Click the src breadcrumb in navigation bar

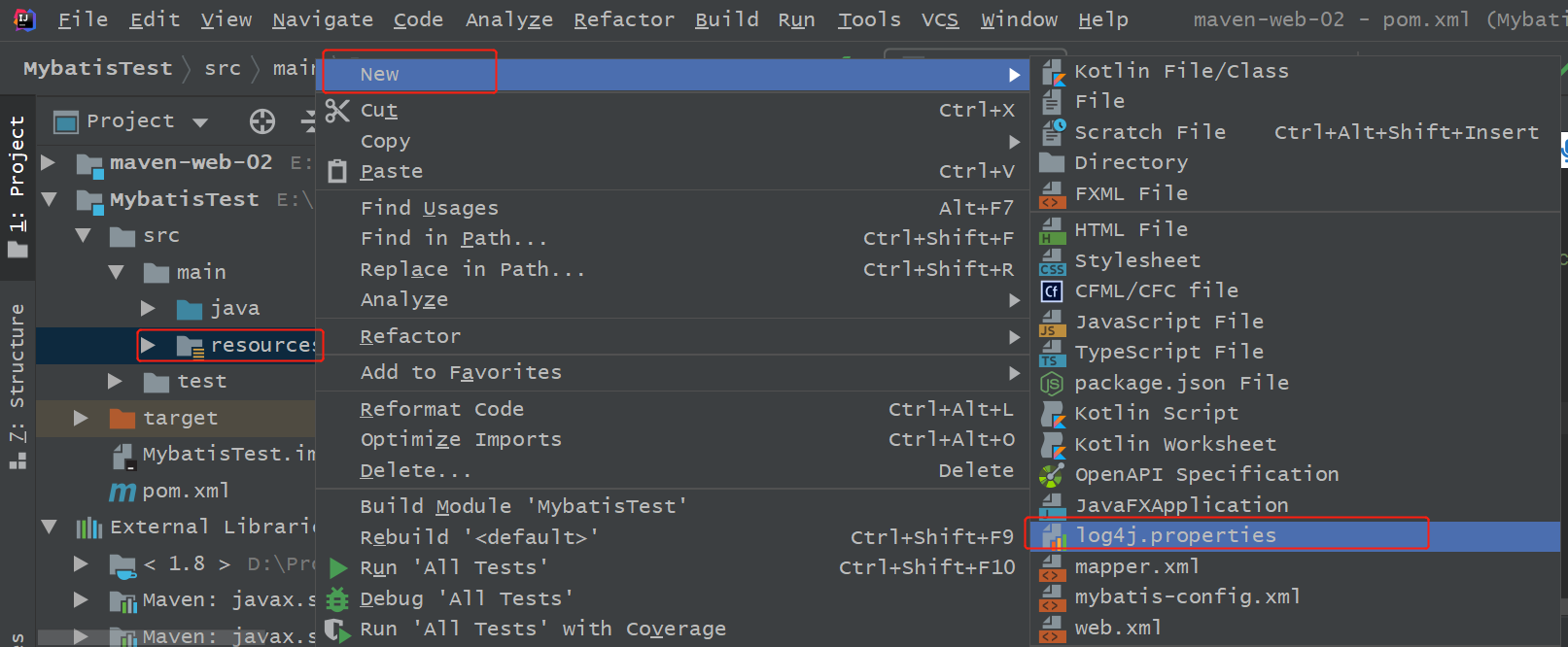[222, 68]
